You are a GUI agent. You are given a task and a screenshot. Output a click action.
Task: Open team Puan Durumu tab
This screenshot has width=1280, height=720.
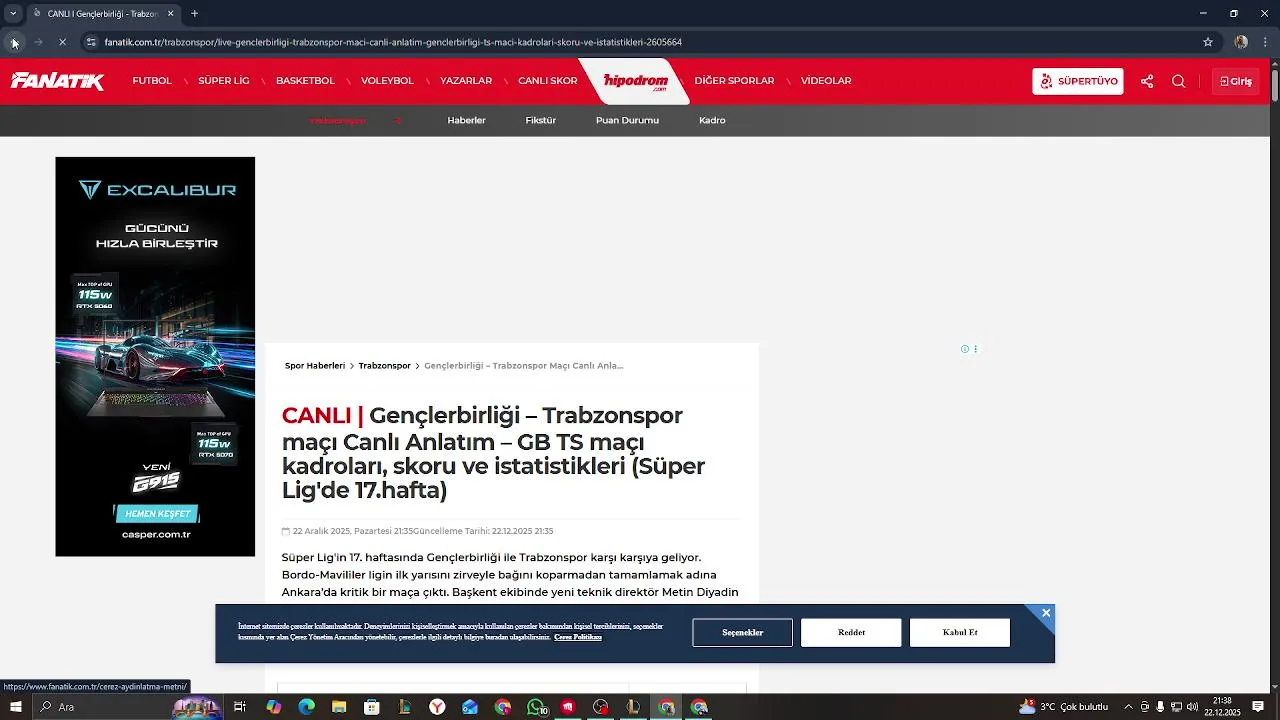pos(627,120)
